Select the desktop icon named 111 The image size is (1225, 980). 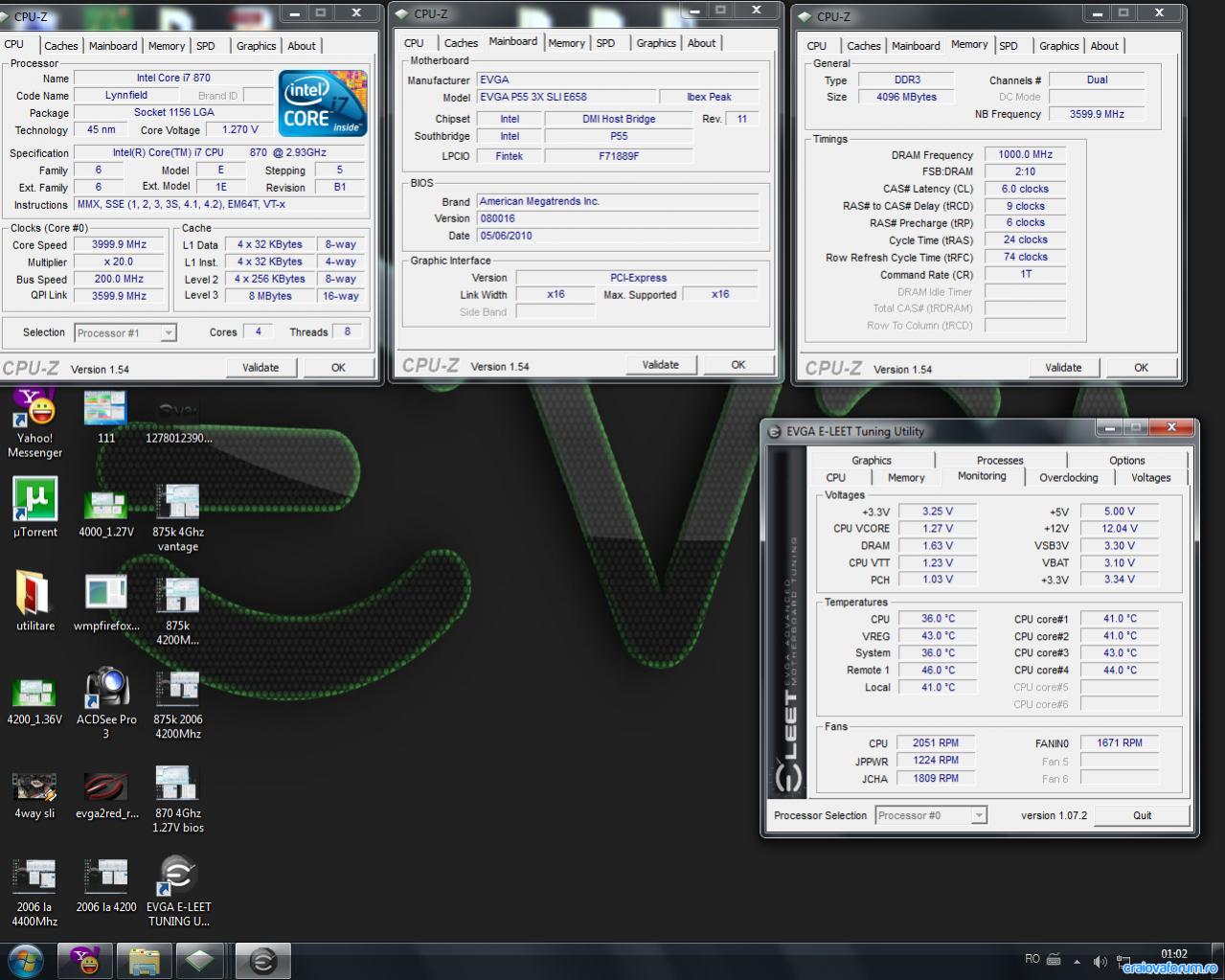tap(106, 418)
